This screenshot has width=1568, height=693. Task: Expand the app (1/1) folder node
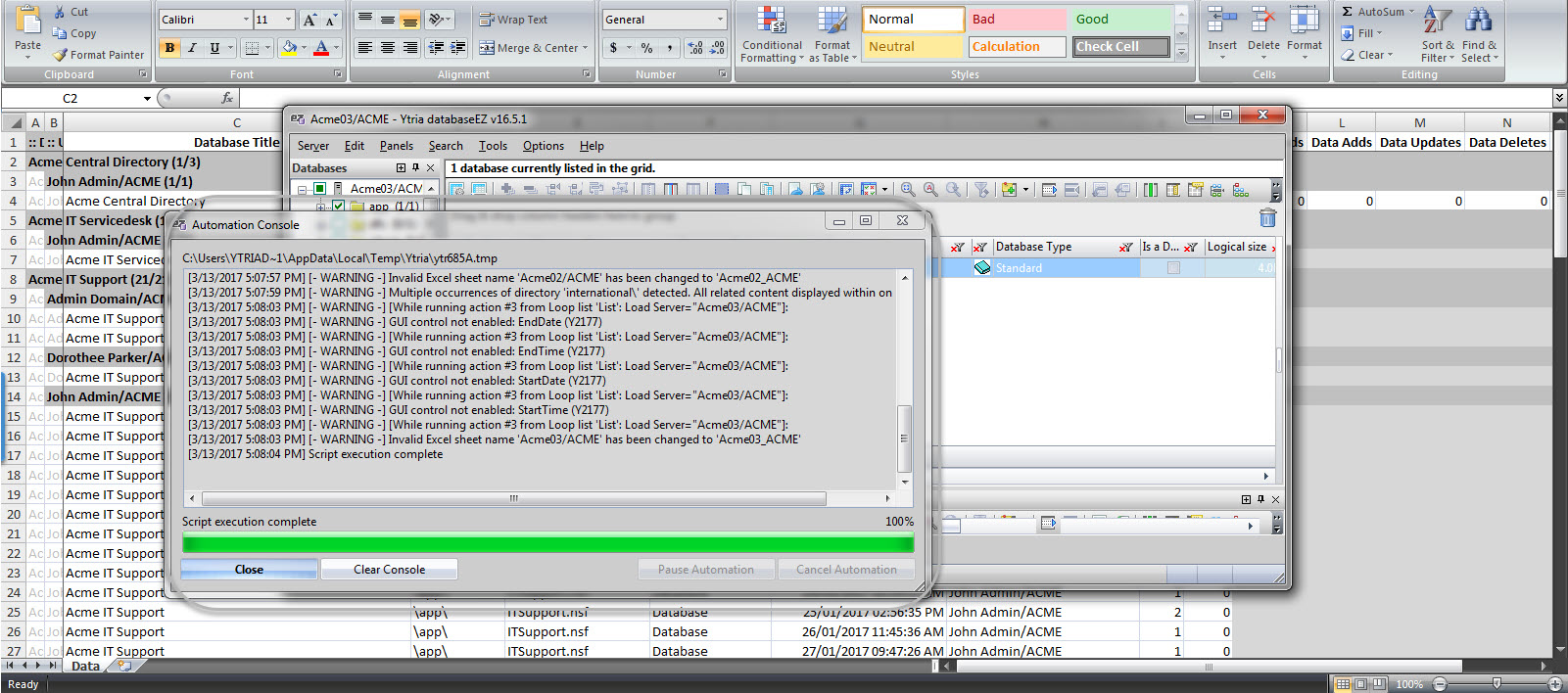pos(320,207)
